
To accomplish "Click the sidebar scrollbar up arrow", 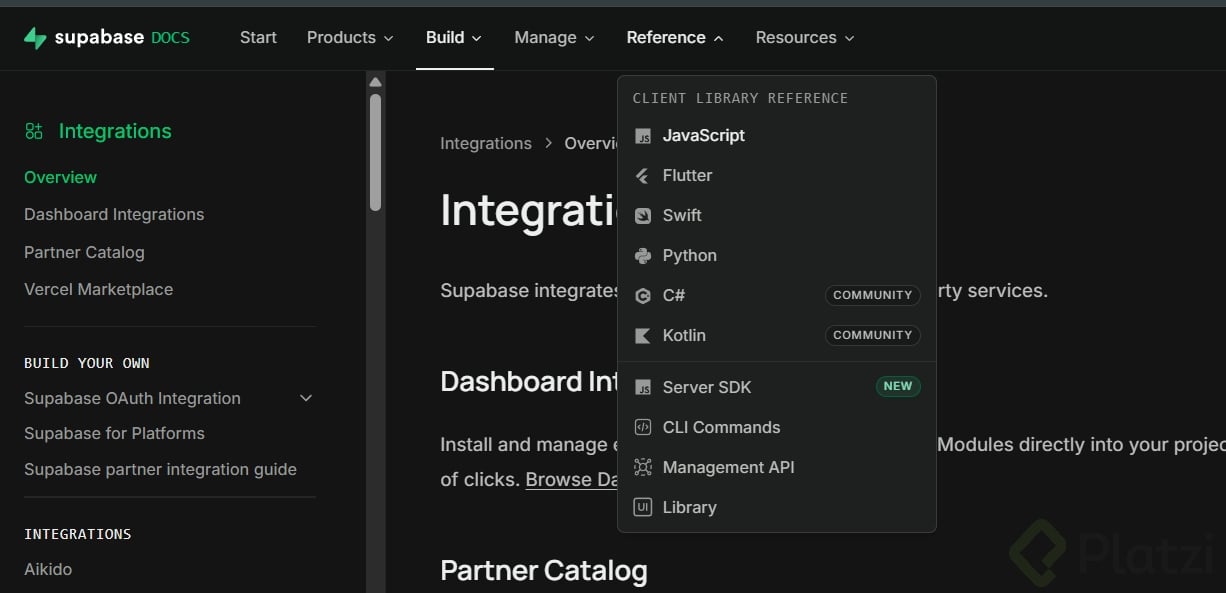I will 376,82.
